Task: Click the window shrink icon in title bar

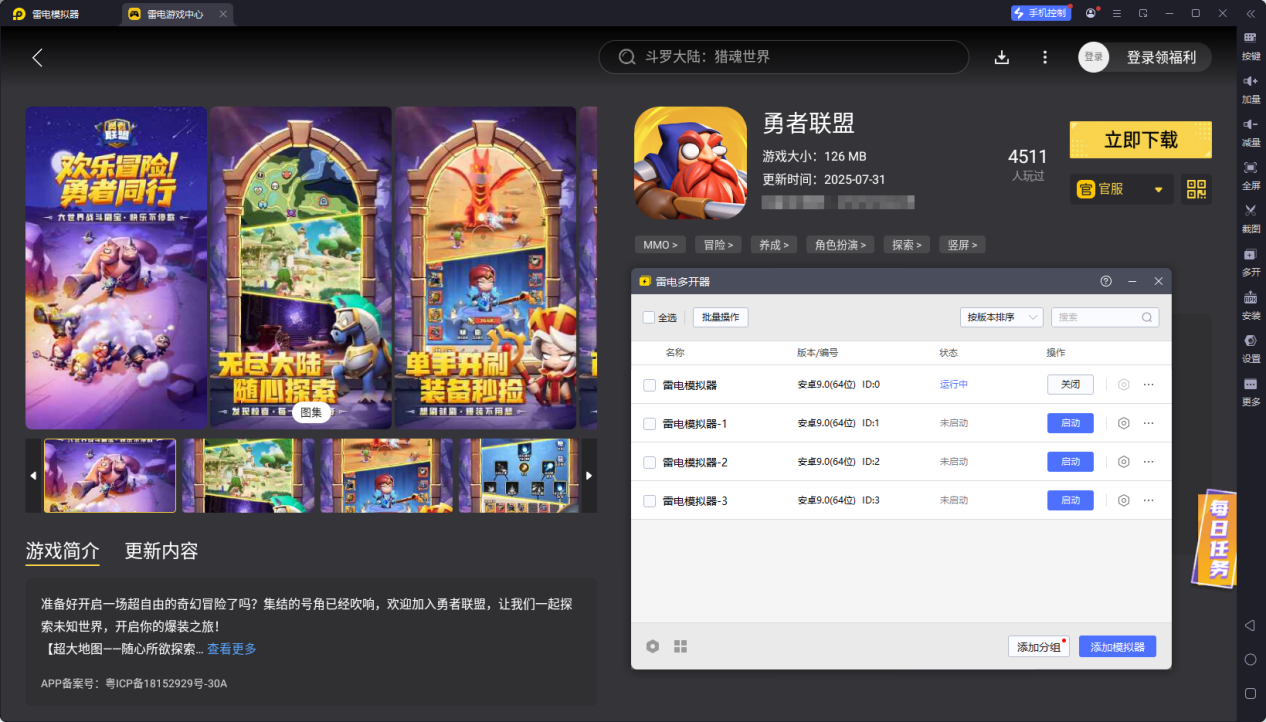Action: point(1143,13)
